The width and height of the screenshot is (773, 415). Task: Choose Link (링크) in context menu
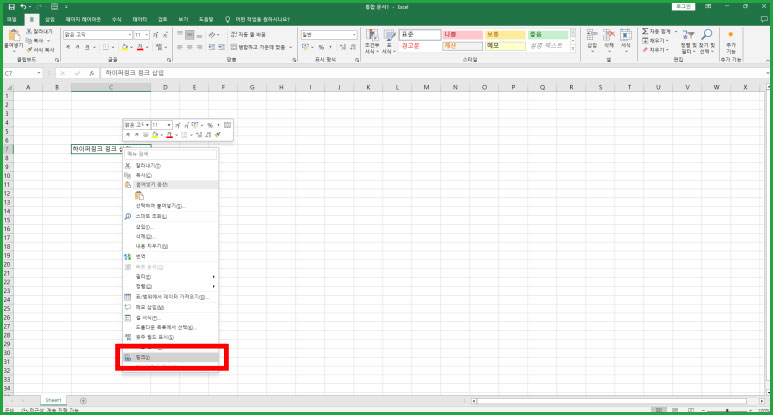171,357
